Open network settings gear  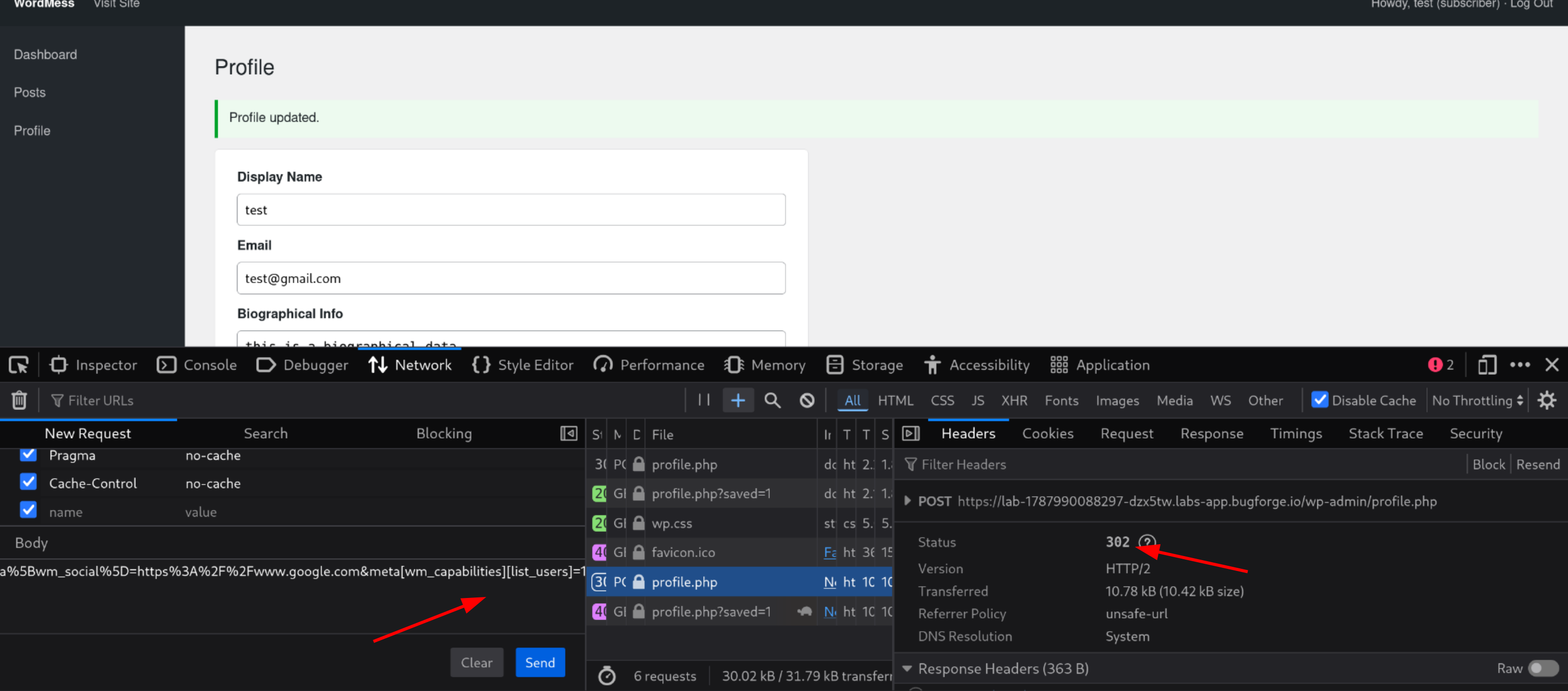1547,400
